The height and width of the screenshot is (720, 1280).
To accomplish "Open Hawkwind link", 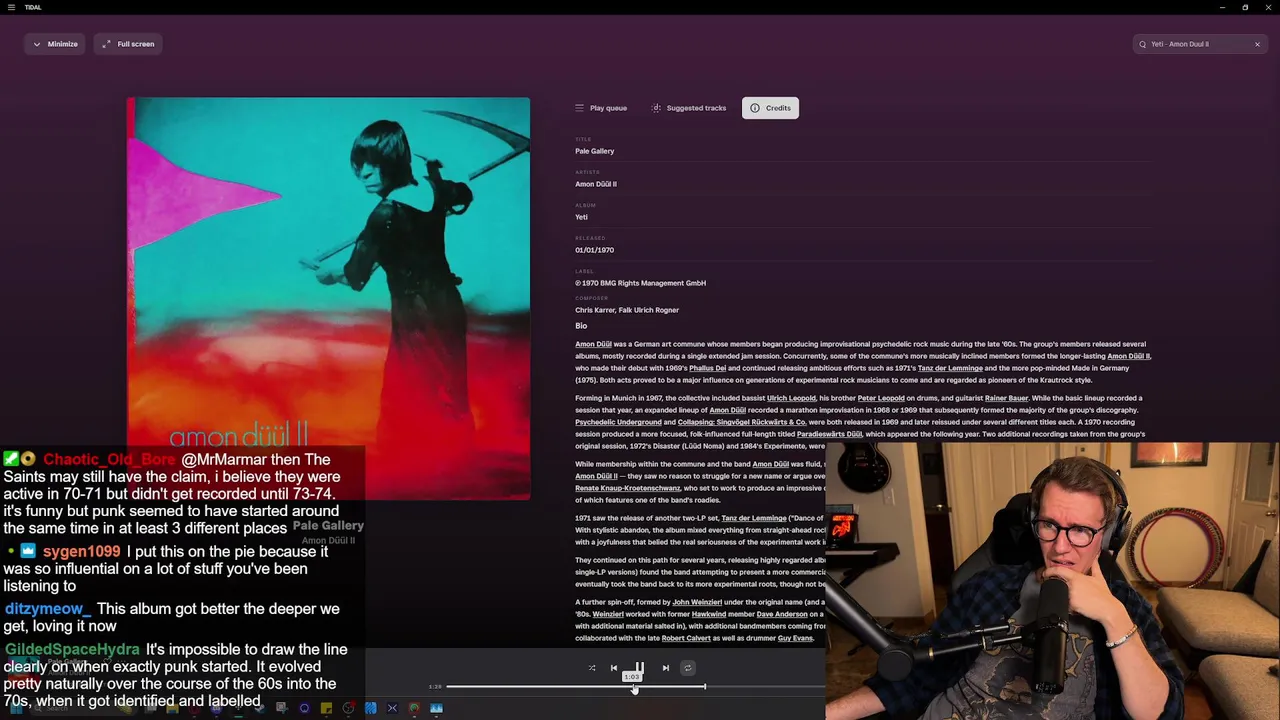I will point(709,614).
